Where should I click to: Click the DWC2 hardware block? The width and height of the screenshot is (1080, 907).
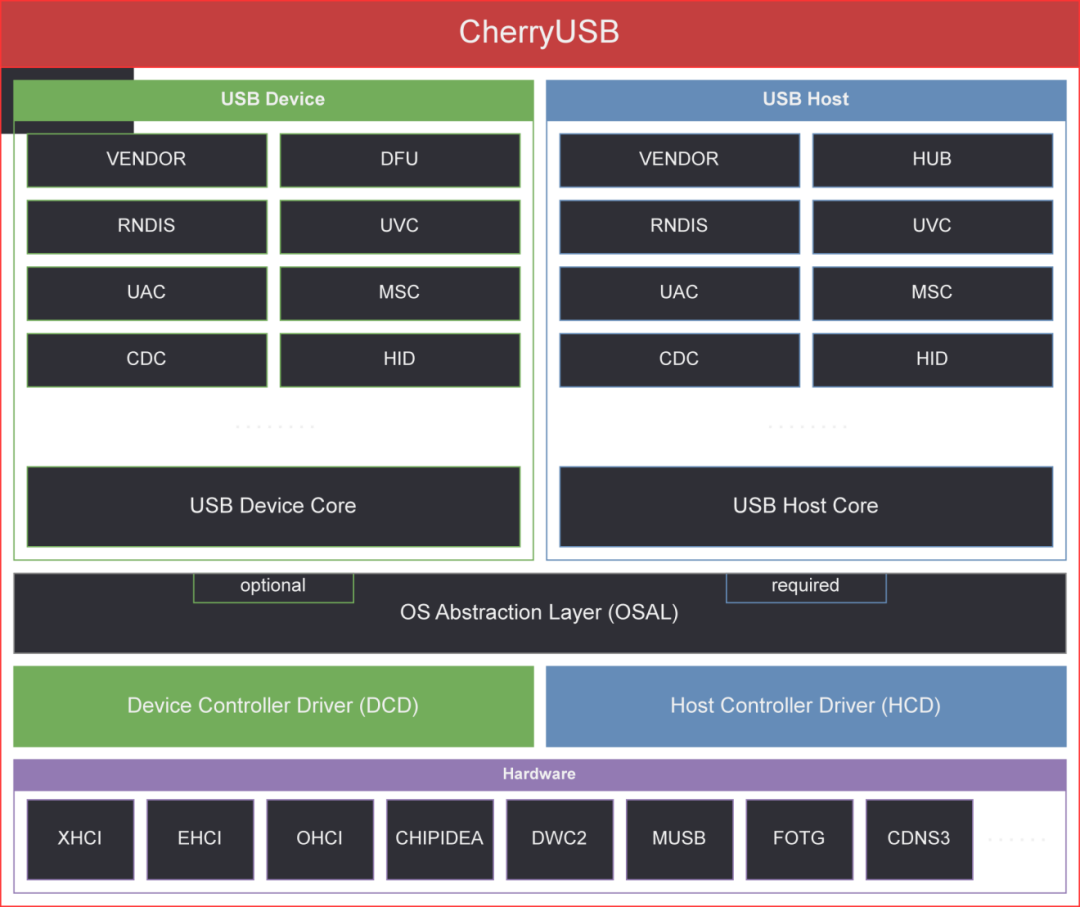pyautogui.click(x=560, y=840)
